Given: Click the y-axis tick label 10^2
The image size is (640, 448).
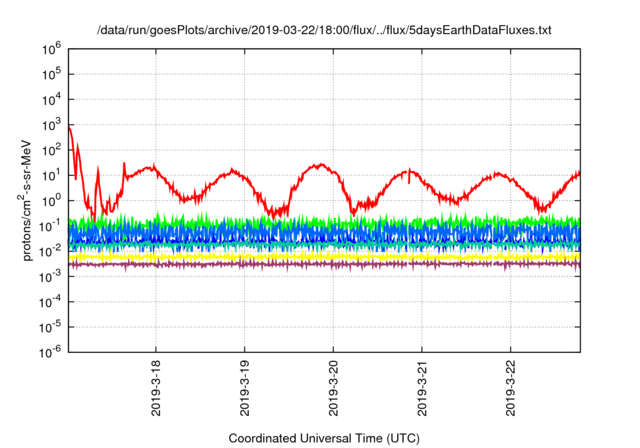Looking at the screenshot, I should coord(51,150).
